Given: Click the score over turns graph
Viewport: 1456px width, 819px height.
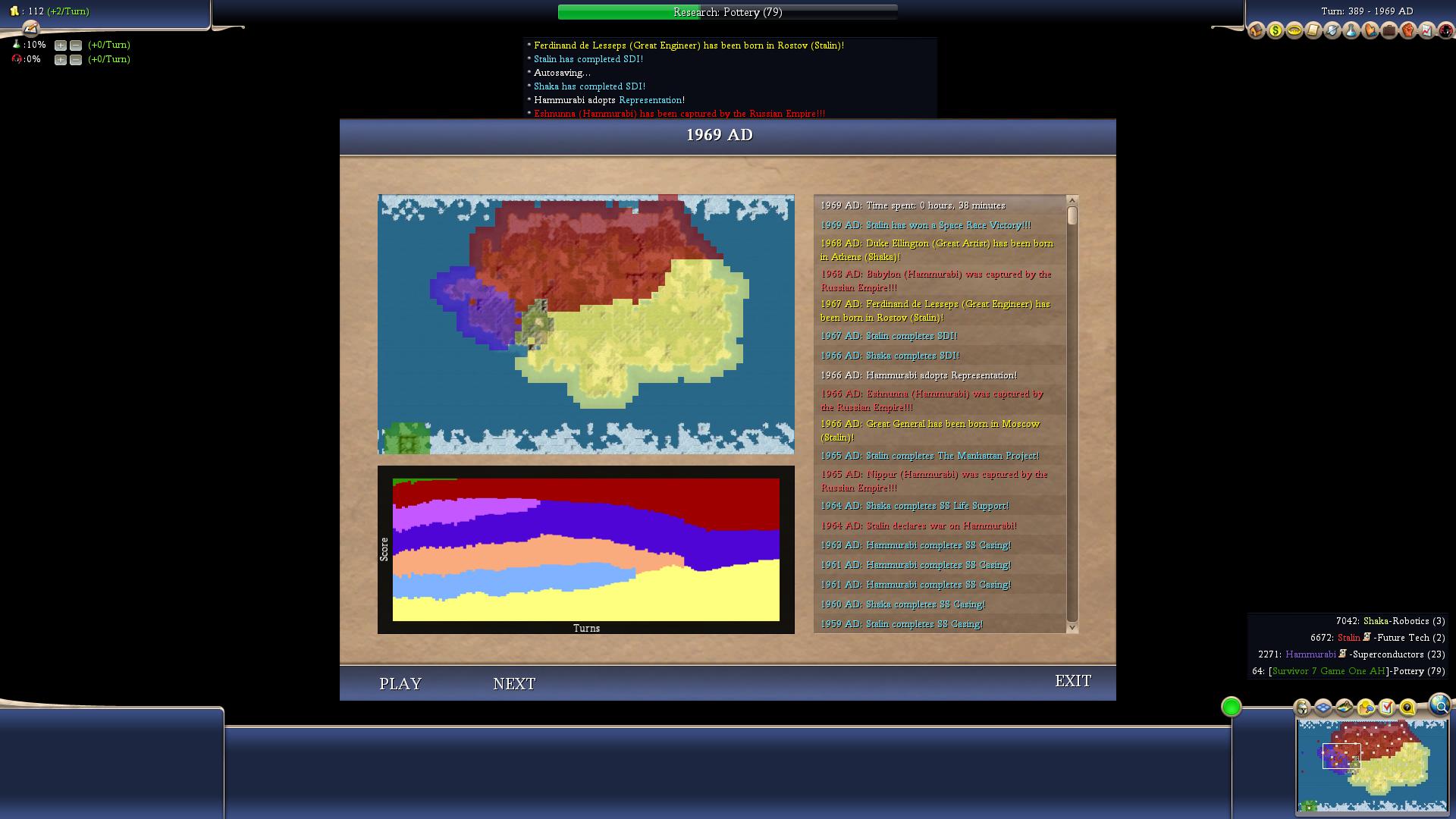Looking at the screenshot, I should (x=586, y=550).
